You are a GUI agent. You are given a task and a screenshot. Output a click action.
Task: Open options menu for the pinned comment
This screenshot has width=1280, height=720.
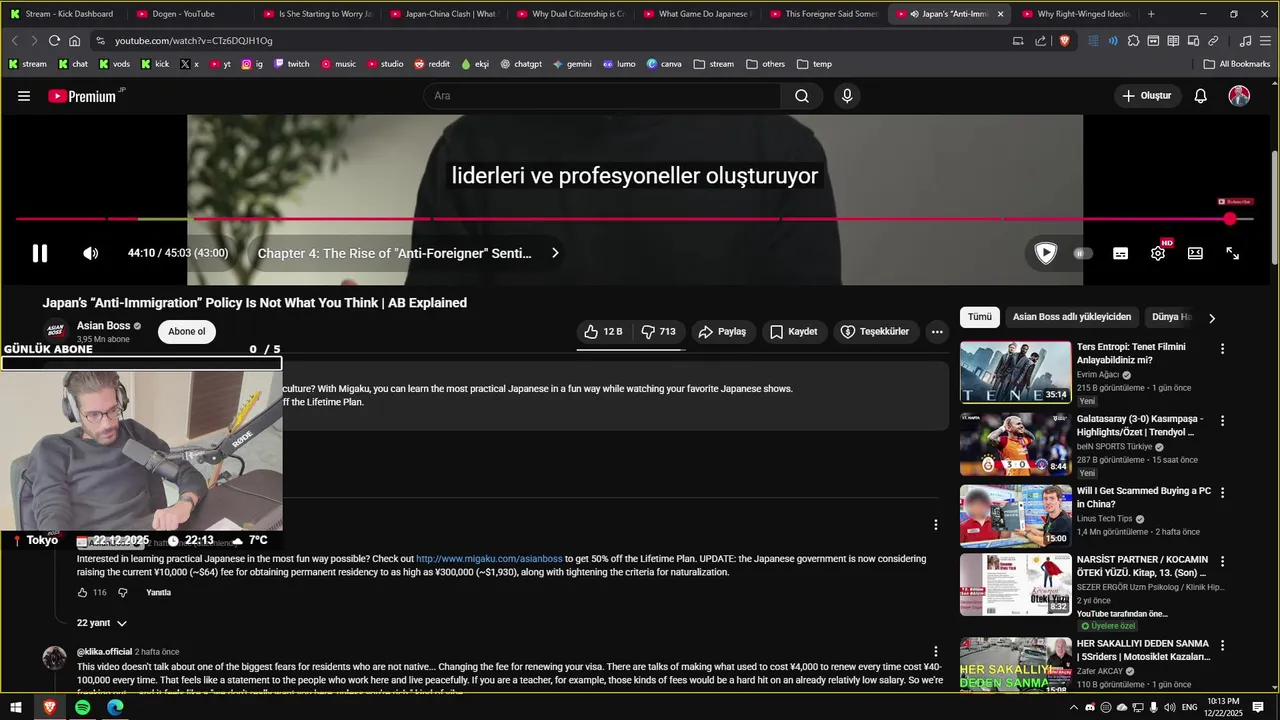click(936, 525)
